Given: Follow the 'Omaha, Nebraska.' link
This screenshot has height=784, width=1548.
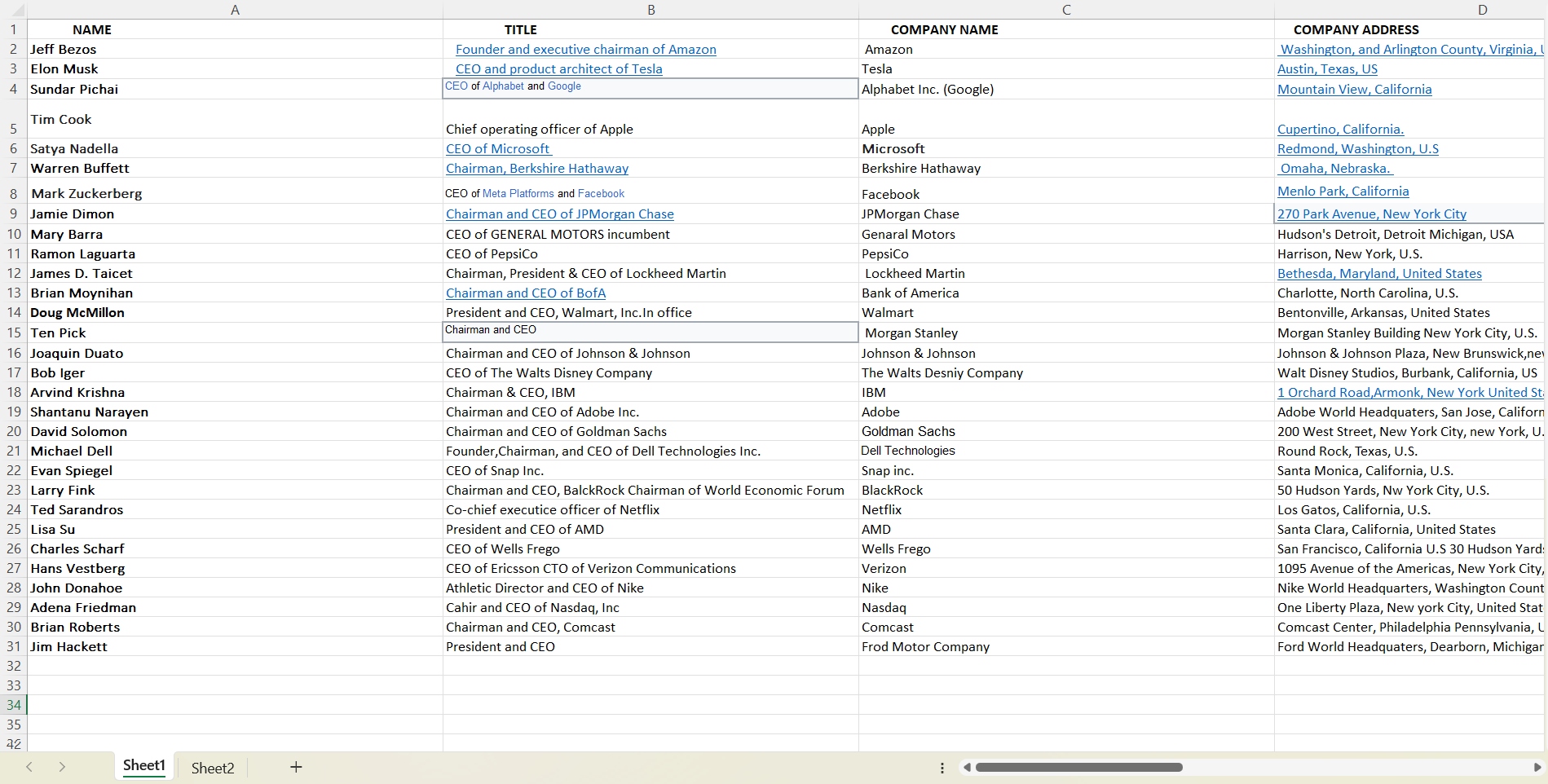Looking at the screenshot, I should pyautogui.click(x=1335, y=169).
